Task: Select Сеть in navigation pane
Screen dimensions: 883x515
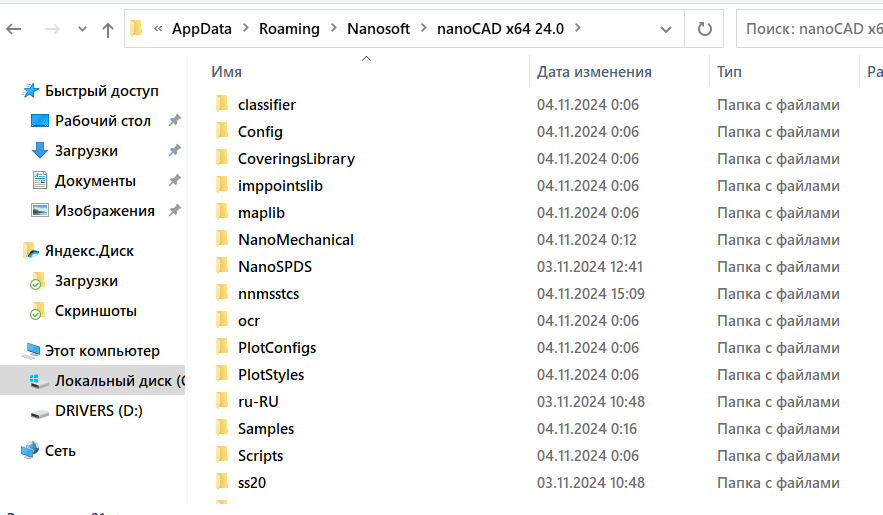Action: 60,451
